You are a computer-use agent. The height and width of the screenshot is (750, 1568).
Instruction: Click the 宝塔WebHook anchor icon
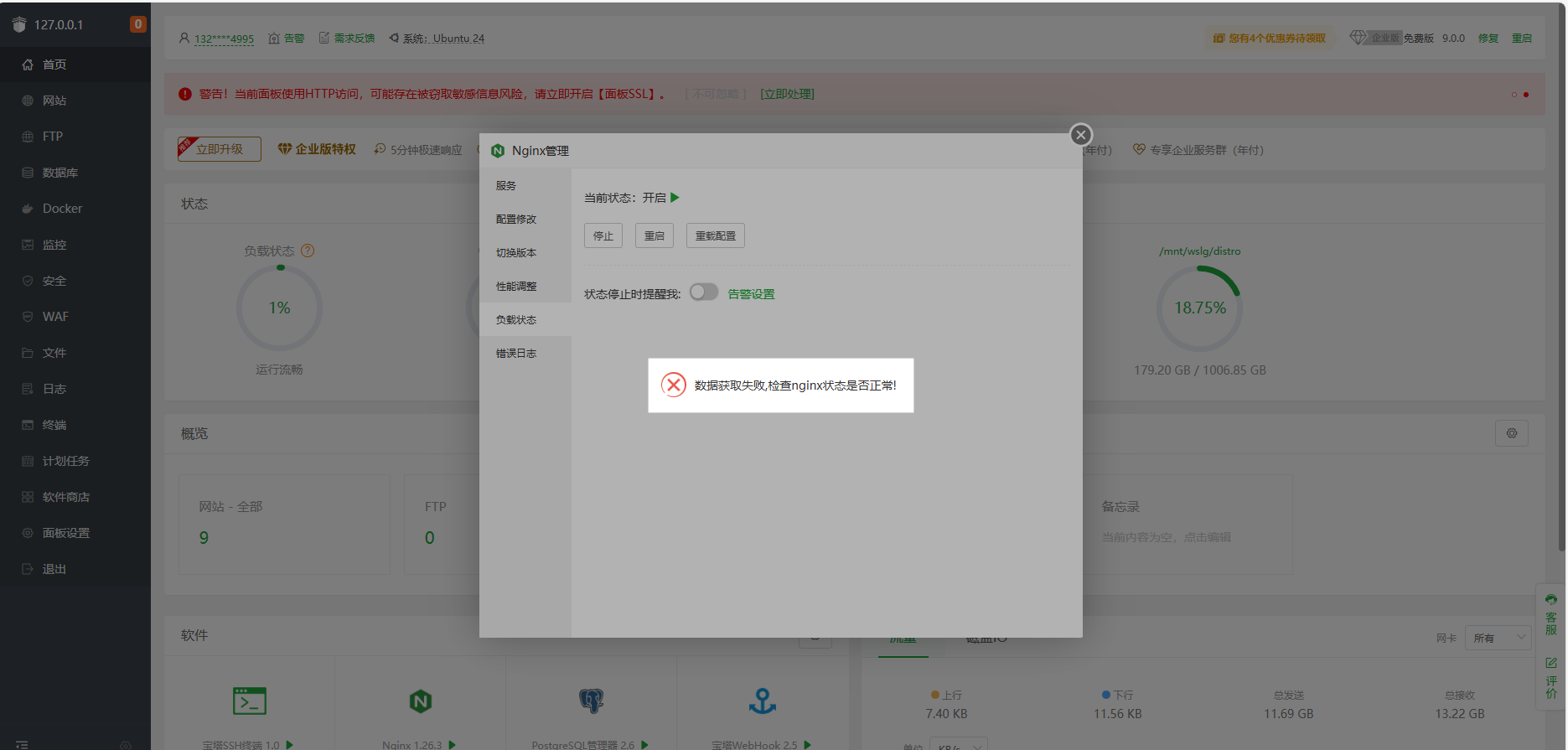point(763,701)
